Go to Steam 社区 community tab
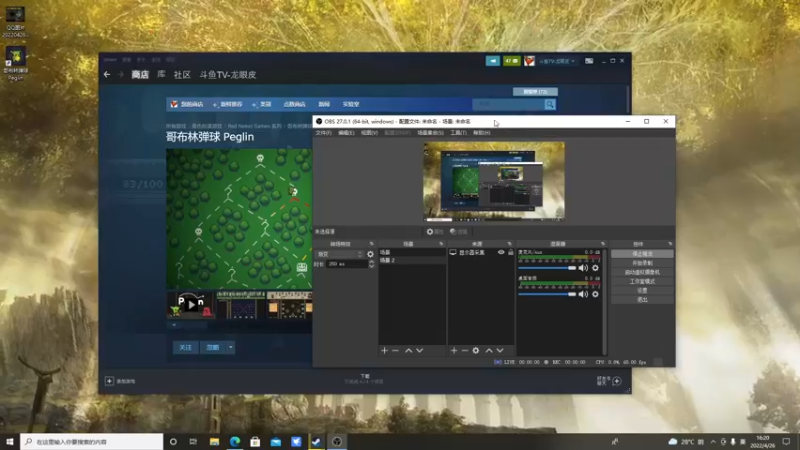The image size is (800, 450). 182,74
